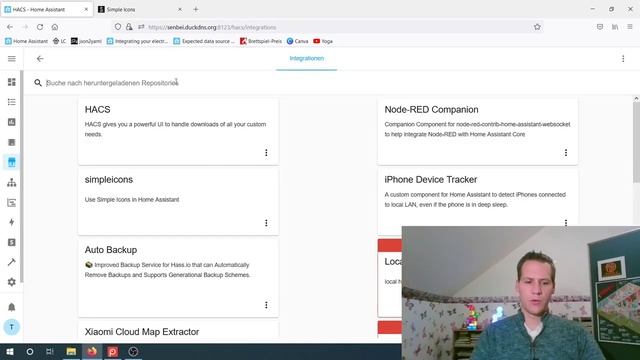Screen dimensions: 640x360
Task: Open the Node-RED Companion repository card
Action: [x=478, y=131]
